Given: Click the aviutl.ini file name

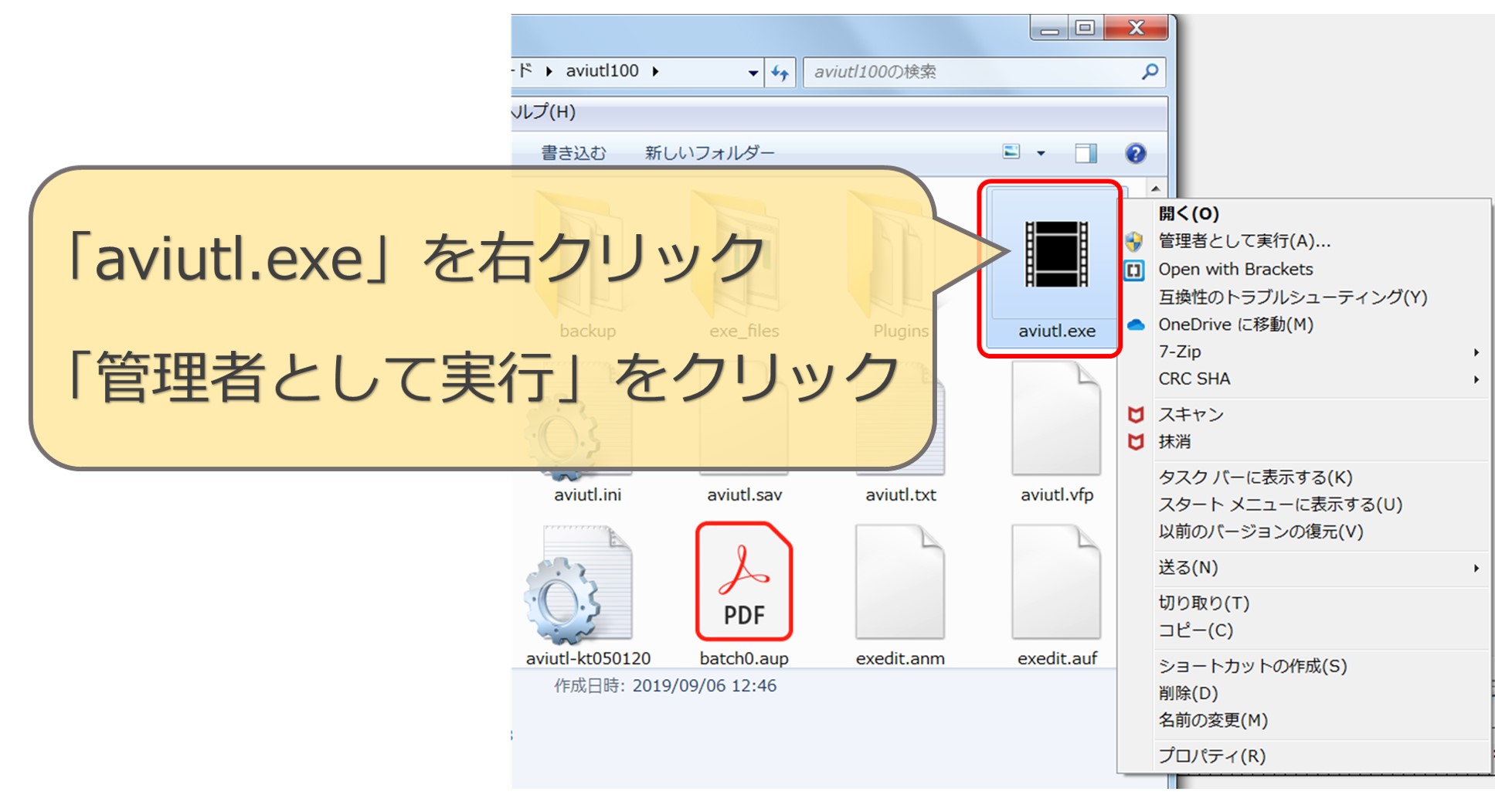Looking at the screenshot, I should click(587, 495).
